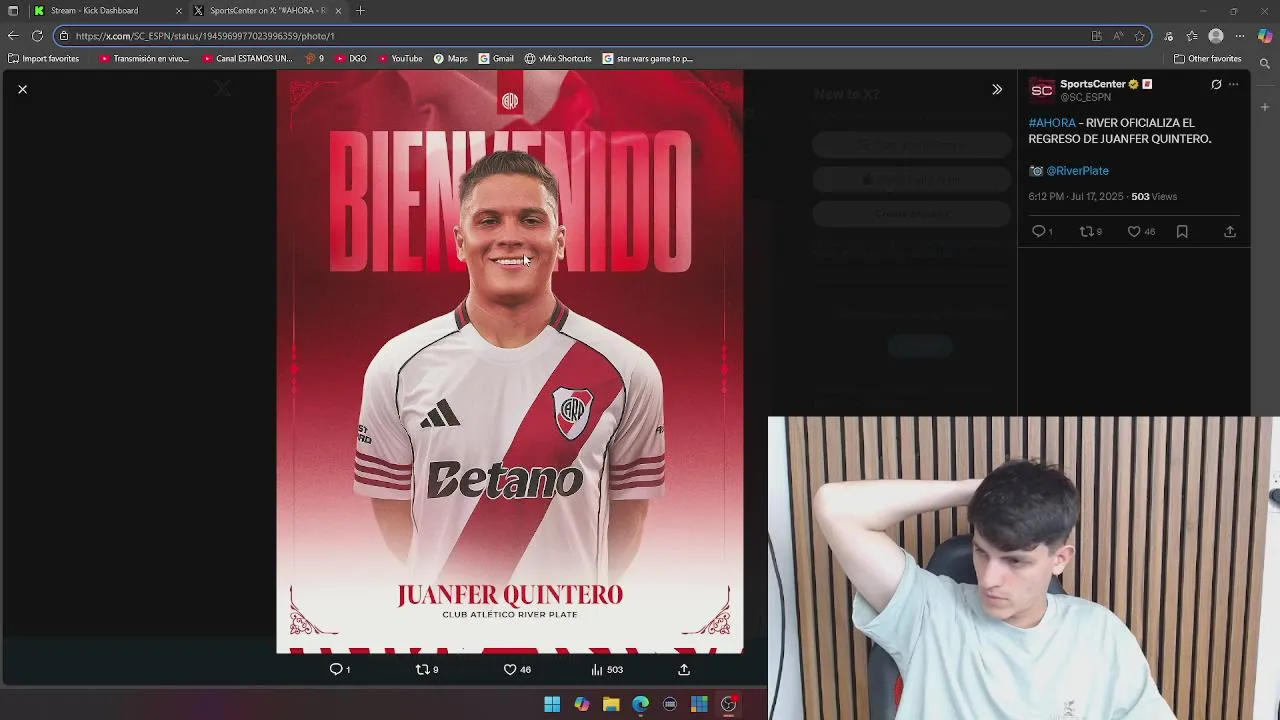
Task: Open the read aloud icon in address bar
Action: 1118,36
